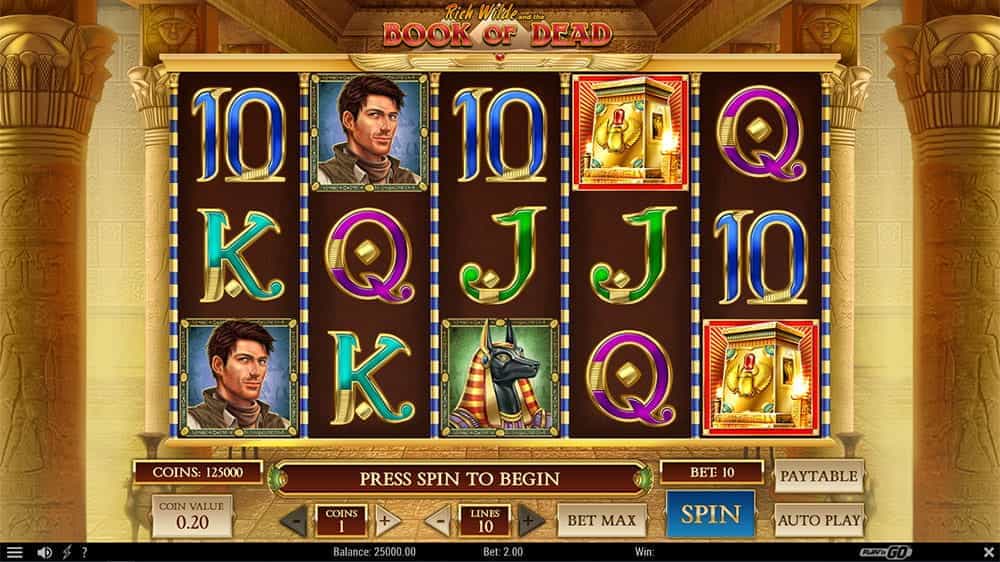
Task: Click the purple Q symbol on reel five
Action: 761,133
